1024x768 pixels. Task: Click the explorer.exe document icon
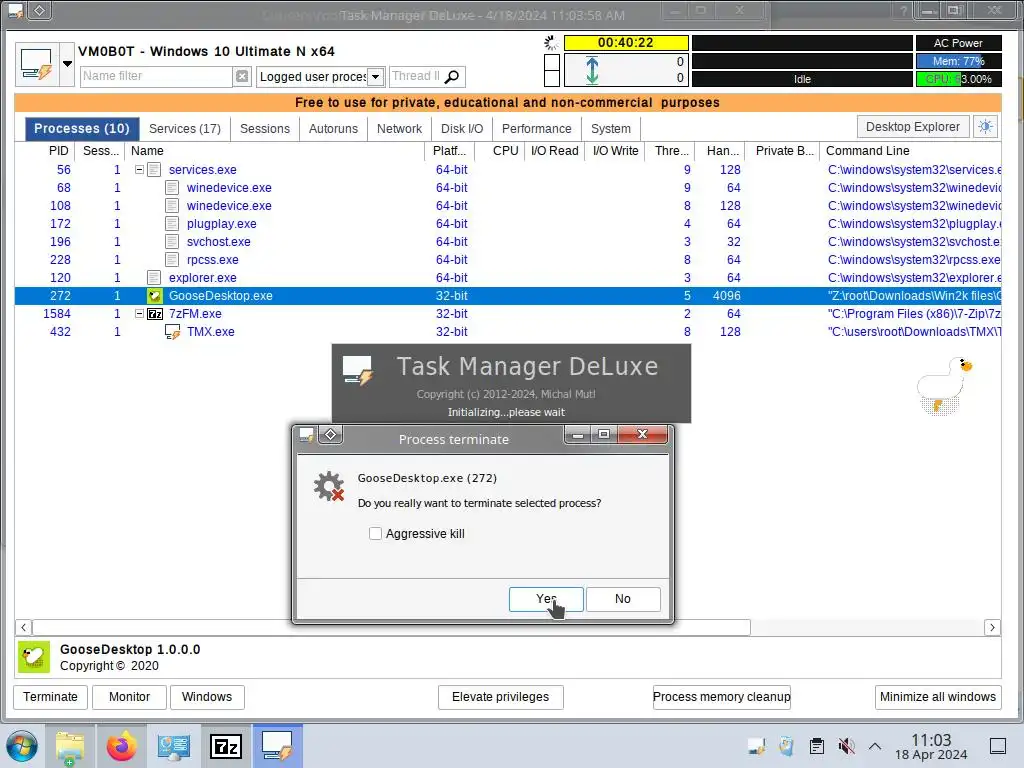point(154,278)
